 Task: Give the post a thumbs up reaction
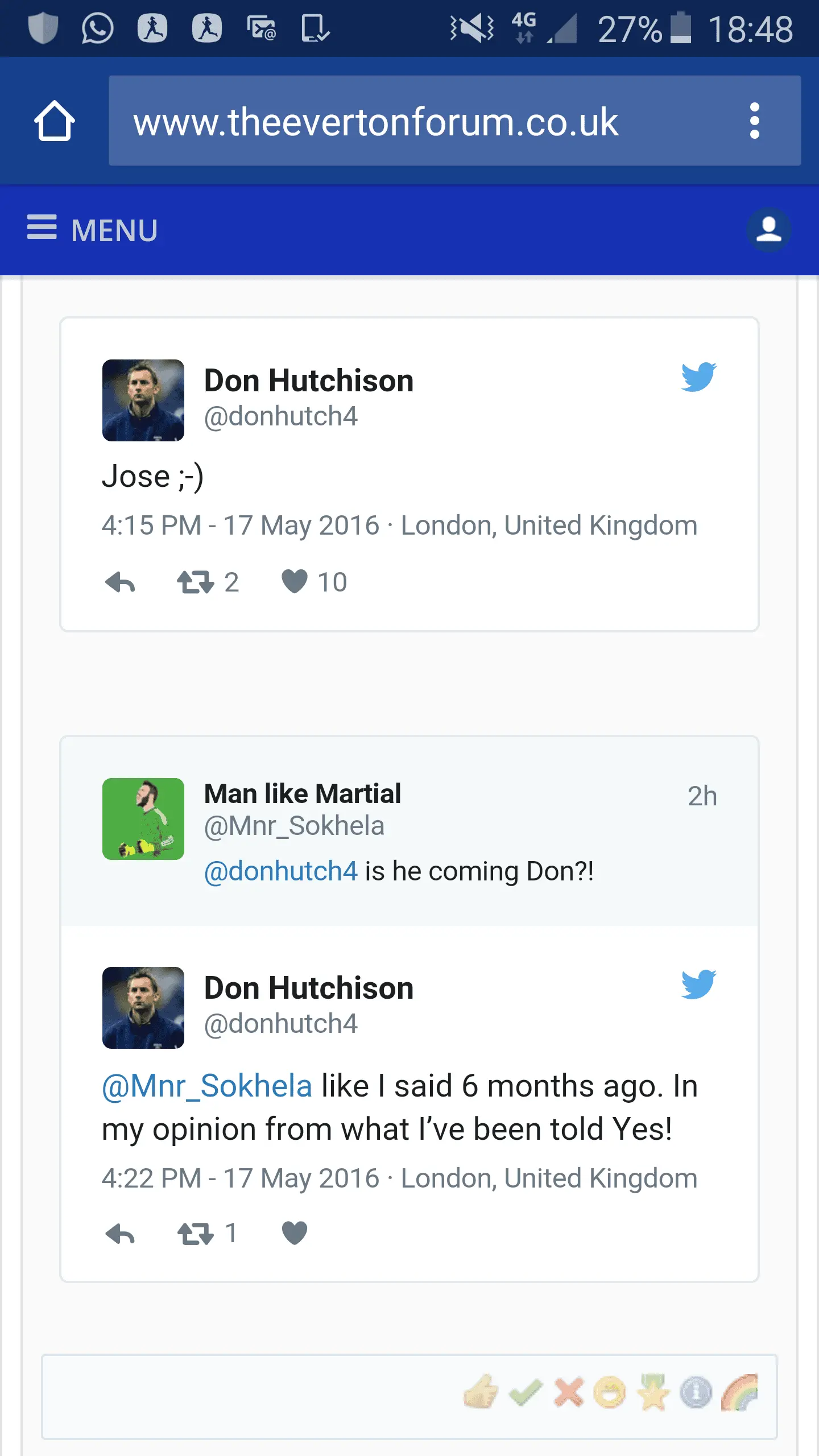point(481,1392)
